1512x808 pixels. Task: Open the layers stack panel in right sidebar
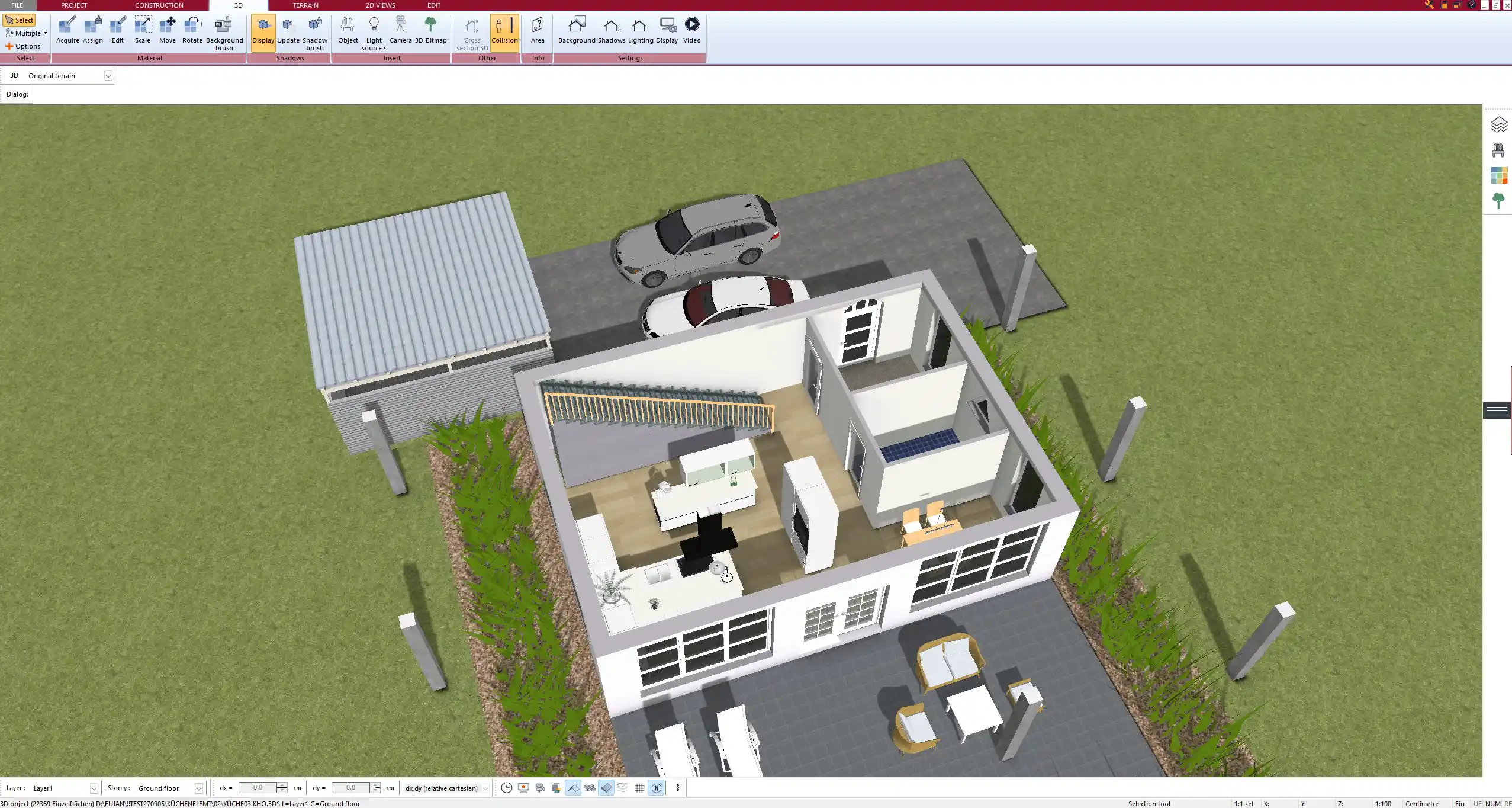tap(1498, 124)
